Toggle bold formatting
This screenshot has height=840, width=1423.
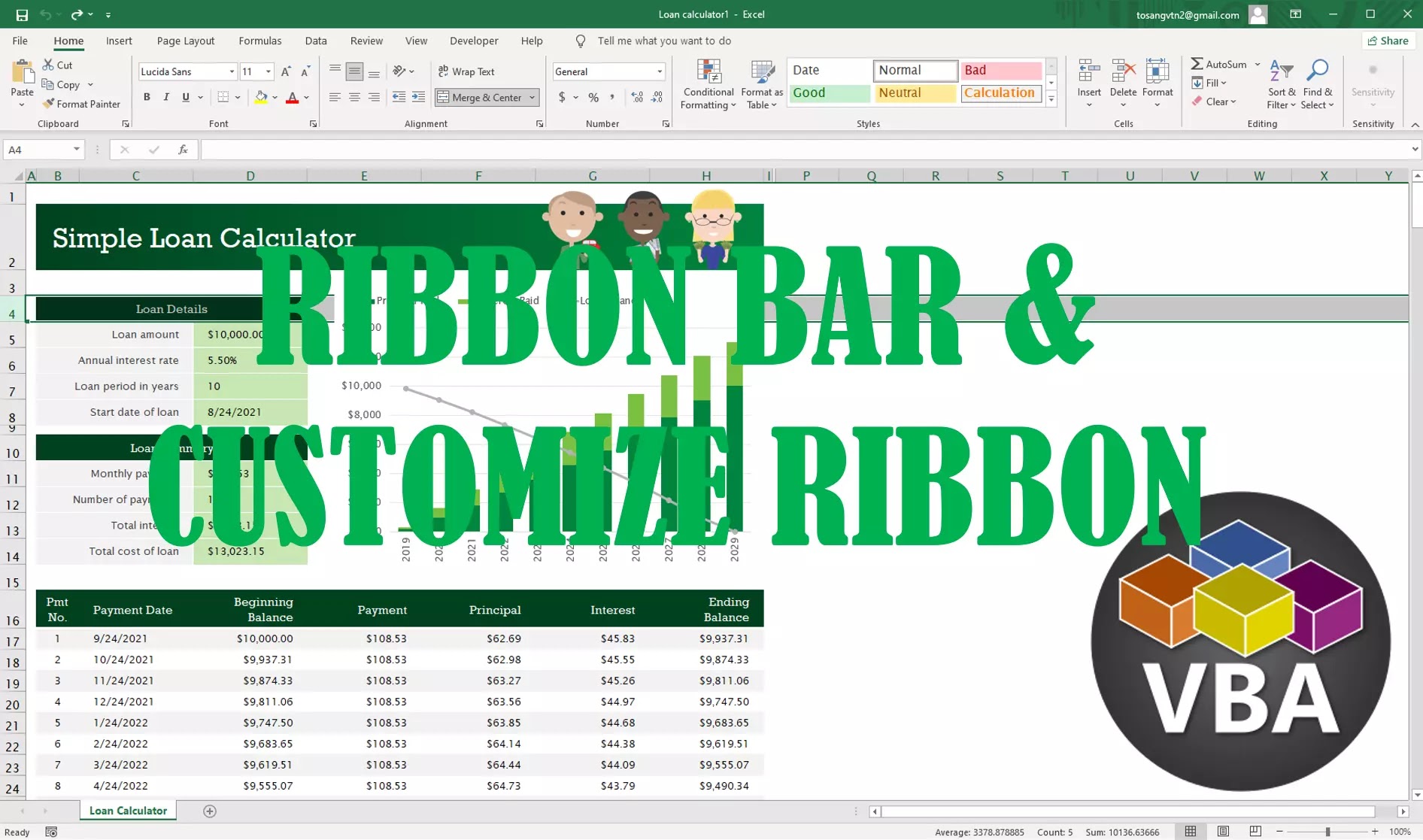[147, 97]
